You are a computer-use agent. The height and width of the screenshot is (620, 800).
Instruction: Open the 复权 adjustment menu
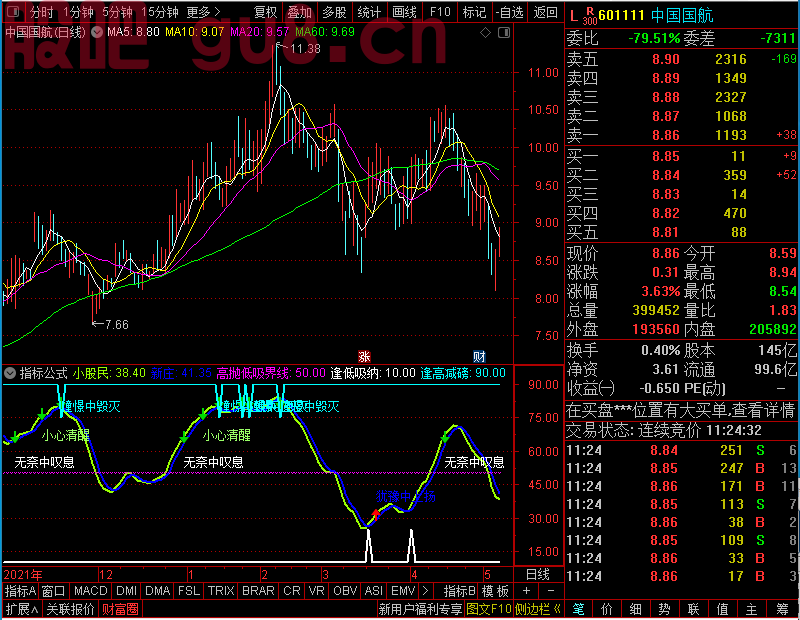click(265, 12)
